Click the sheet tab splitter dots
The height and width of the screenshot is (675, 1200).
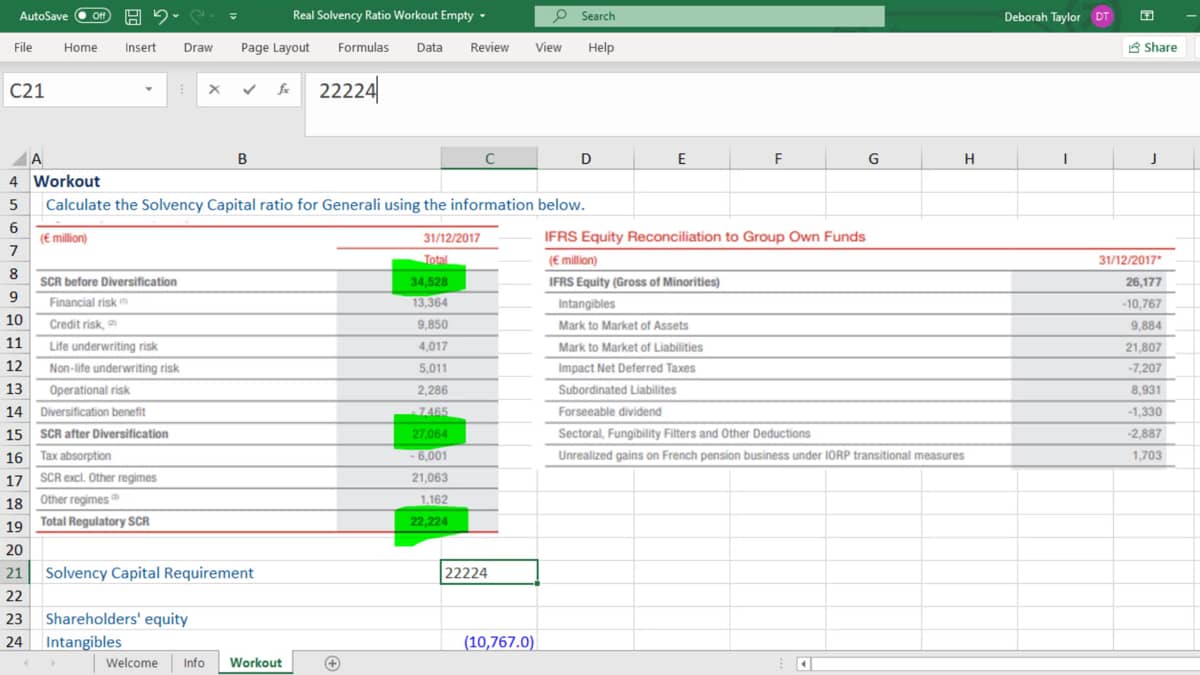(x=781, y=664)
